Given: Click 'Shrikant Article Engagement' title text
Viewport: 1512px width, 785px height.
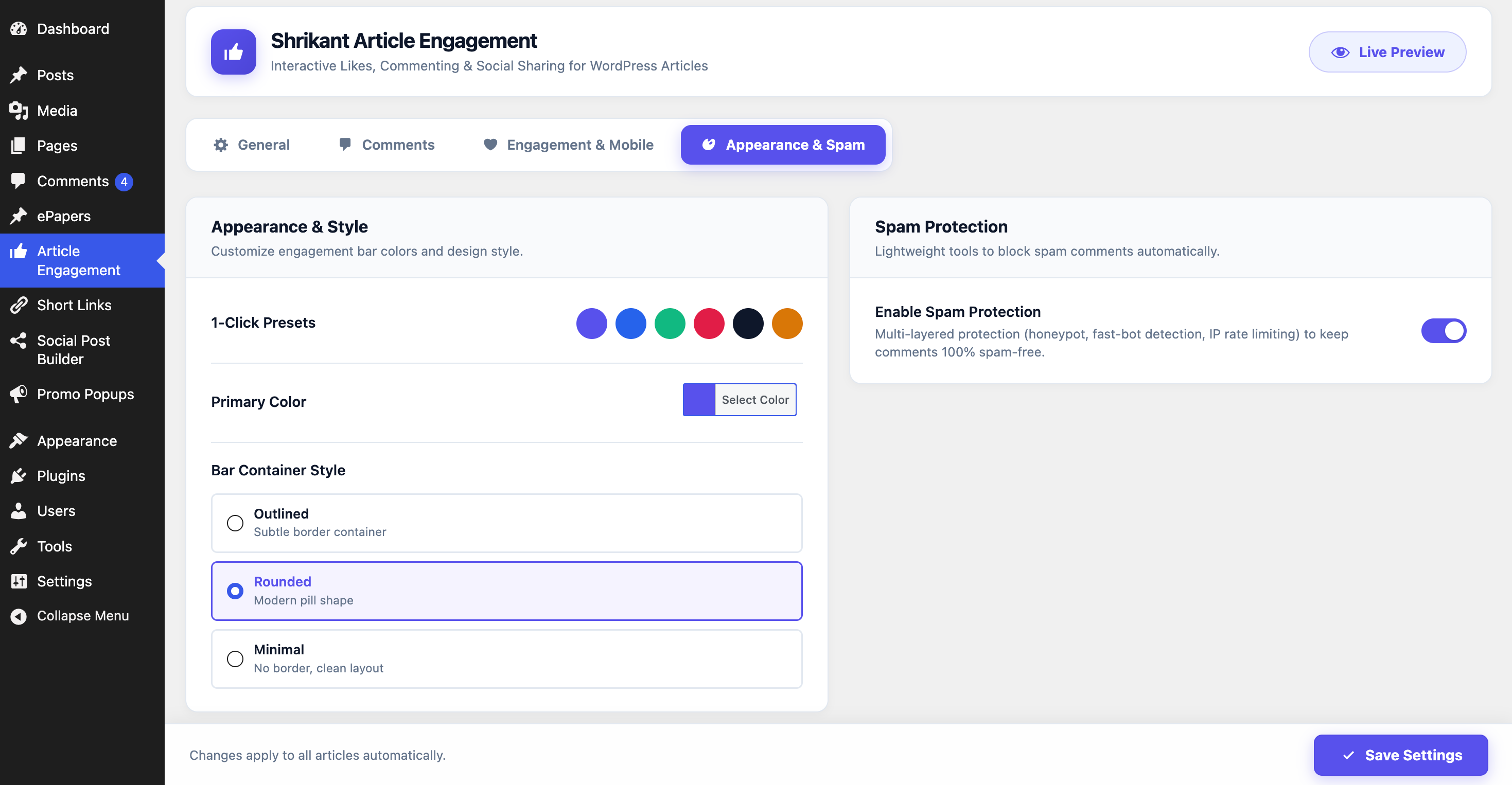Looking at the screenshot, I should point(404,41).
